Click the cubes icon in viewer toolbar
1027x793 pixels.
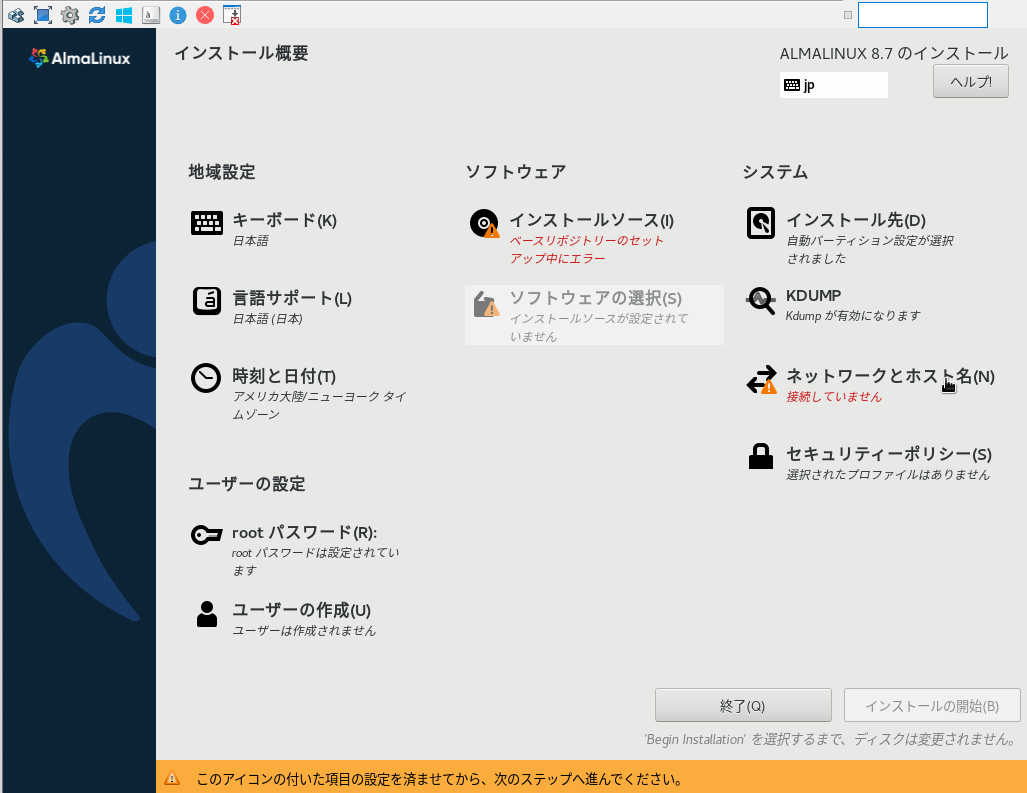(x=16, y=14)
